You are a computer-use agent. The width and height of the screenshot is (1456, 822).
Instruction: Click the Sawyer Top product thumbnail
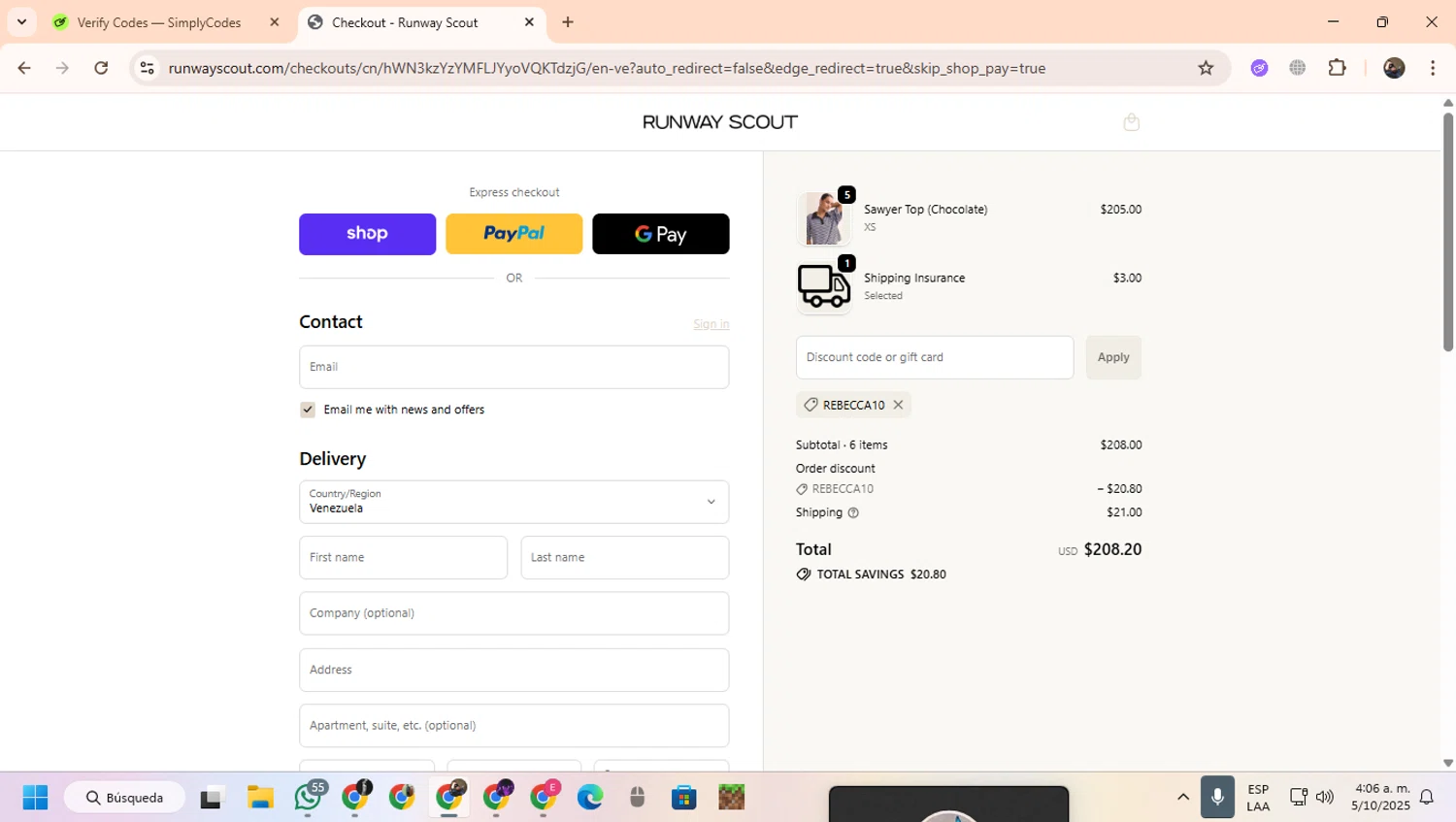point(823,218)
